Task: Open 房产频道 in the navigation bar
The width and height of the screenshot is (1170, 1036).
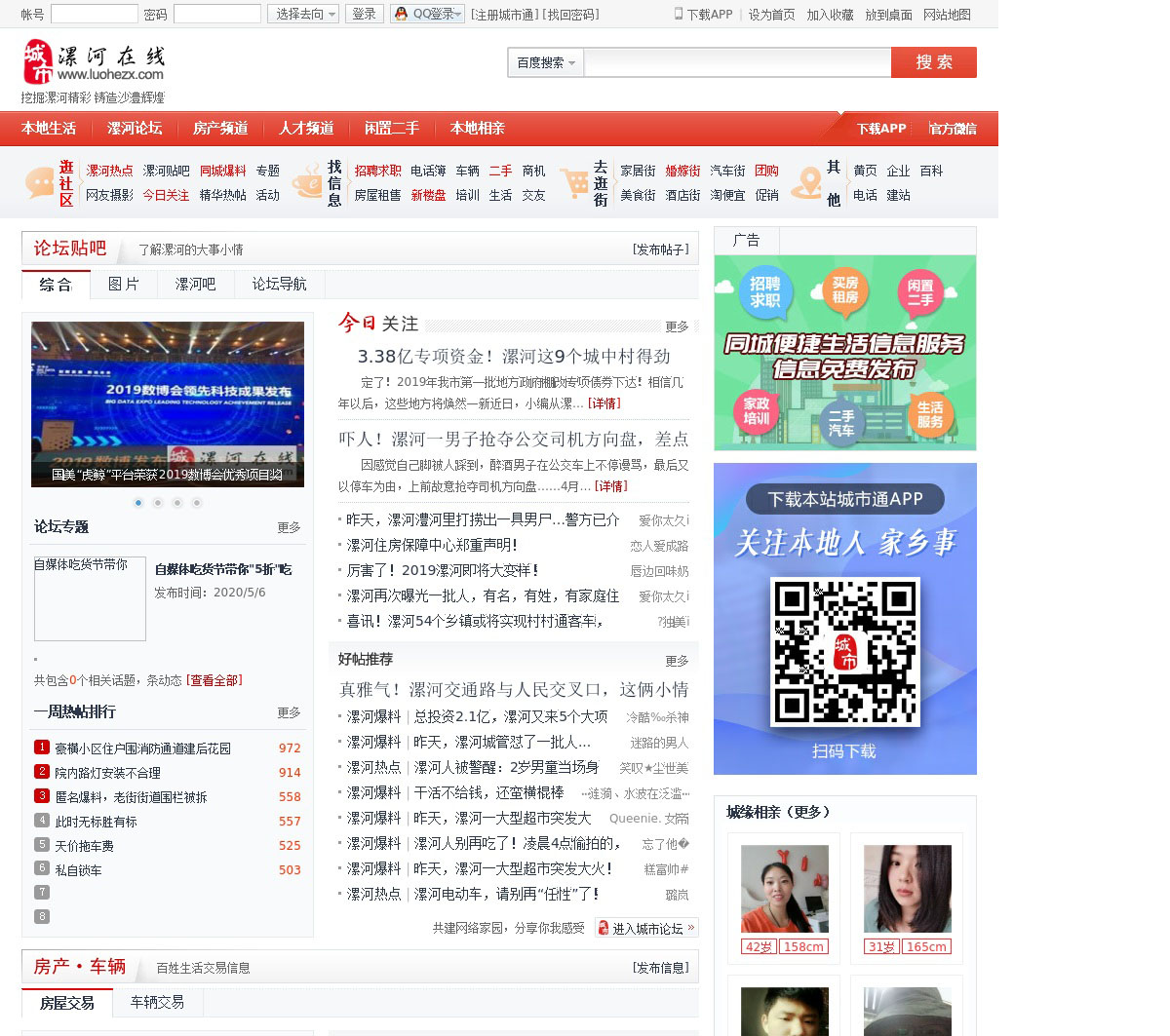Action: coord(220,129)
